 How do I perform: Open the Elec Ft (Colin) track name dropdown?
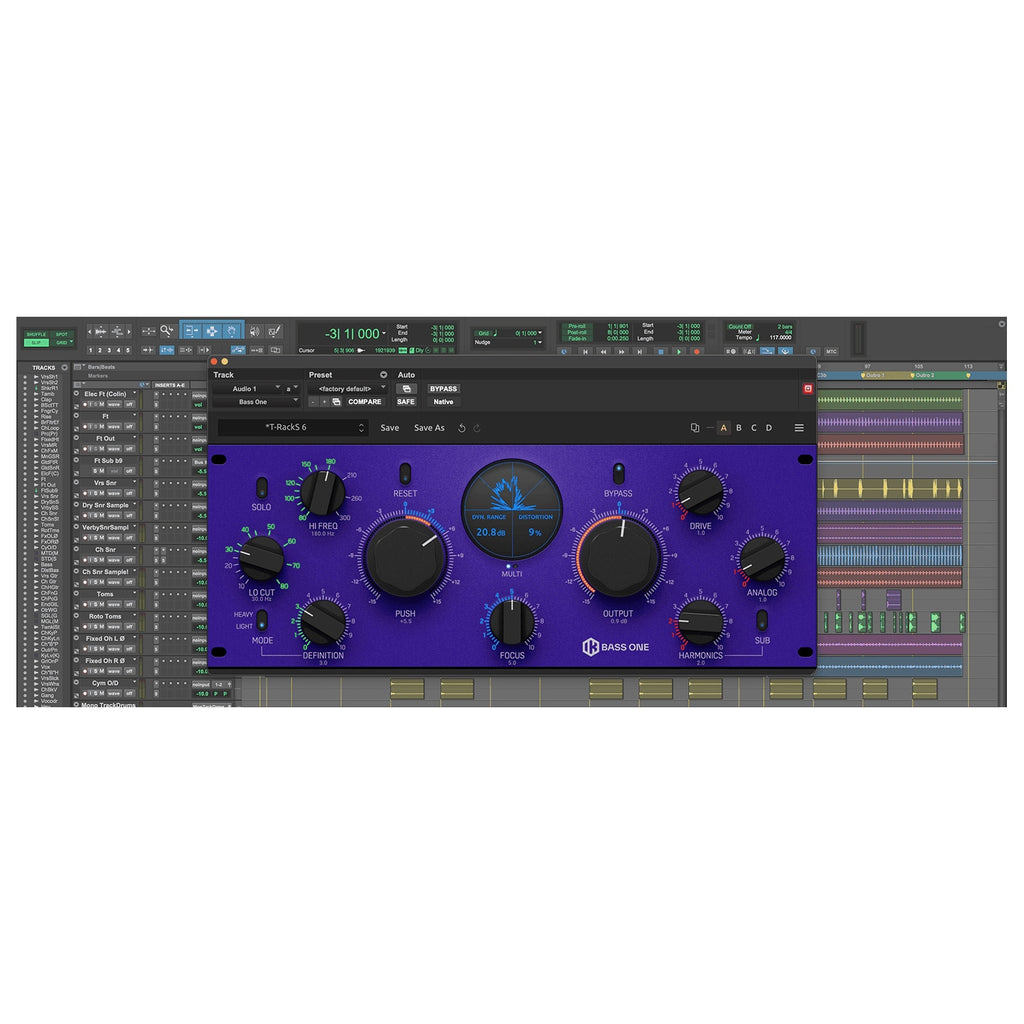(135, 394)
